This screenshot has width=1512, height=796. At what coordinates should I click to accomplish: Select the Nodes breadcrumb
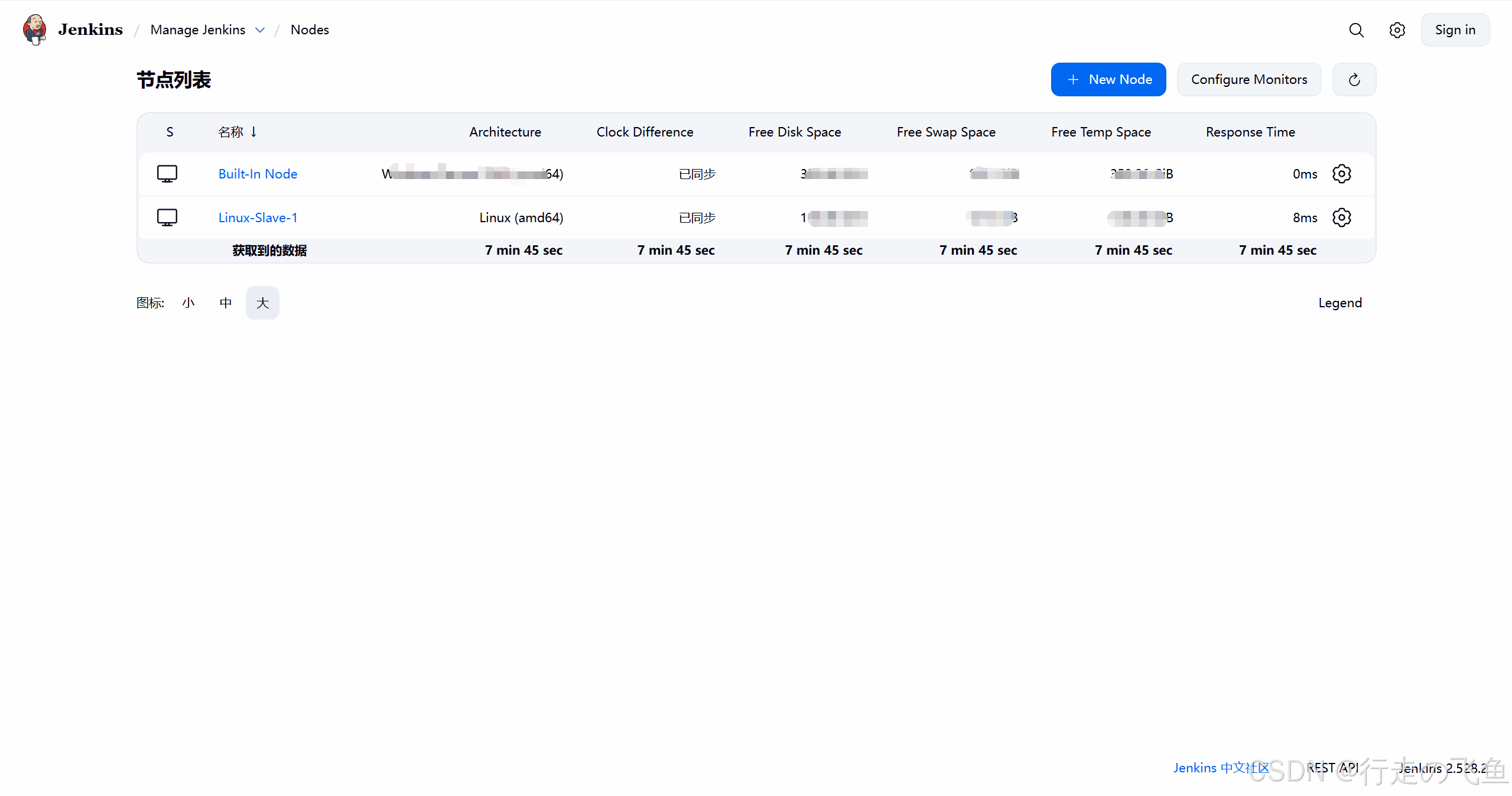[310, 30]
